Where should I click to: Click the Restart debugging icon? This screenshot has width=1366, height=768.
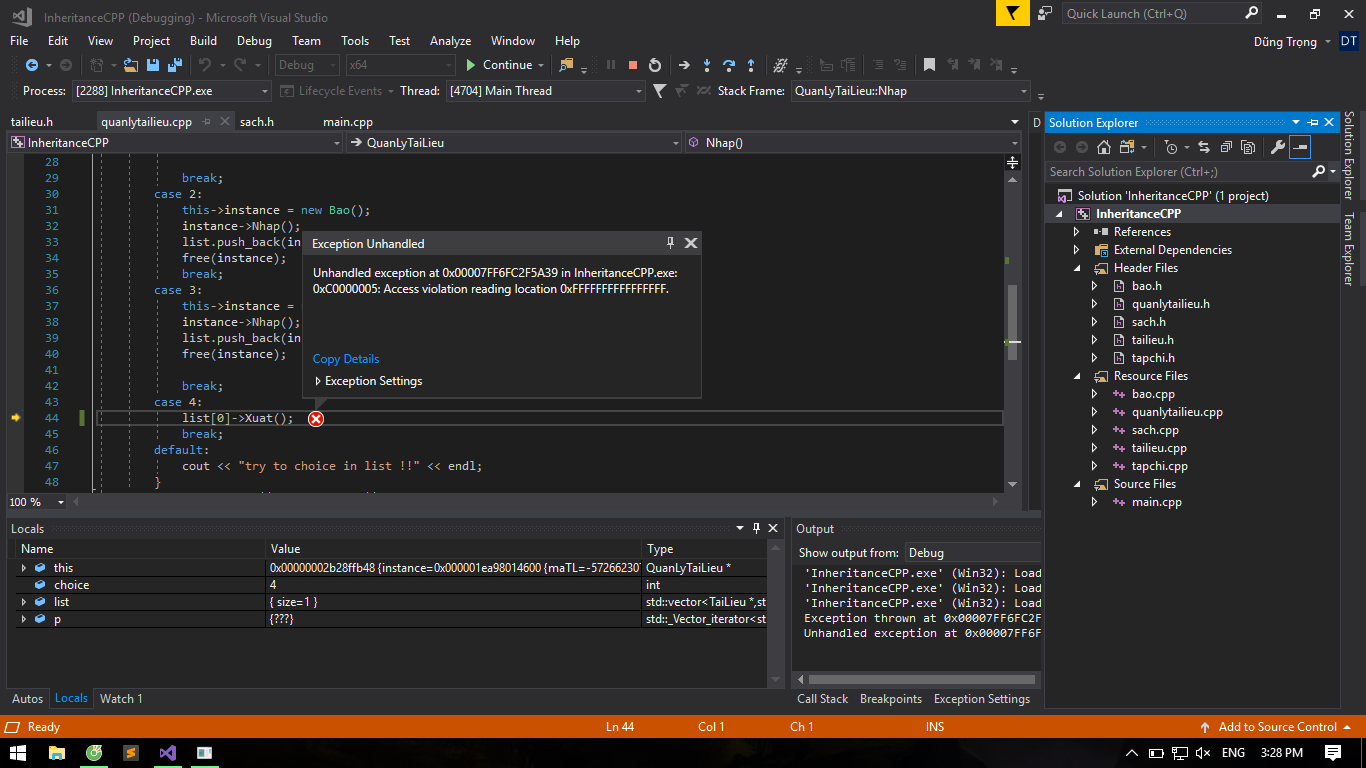(655, 65)
